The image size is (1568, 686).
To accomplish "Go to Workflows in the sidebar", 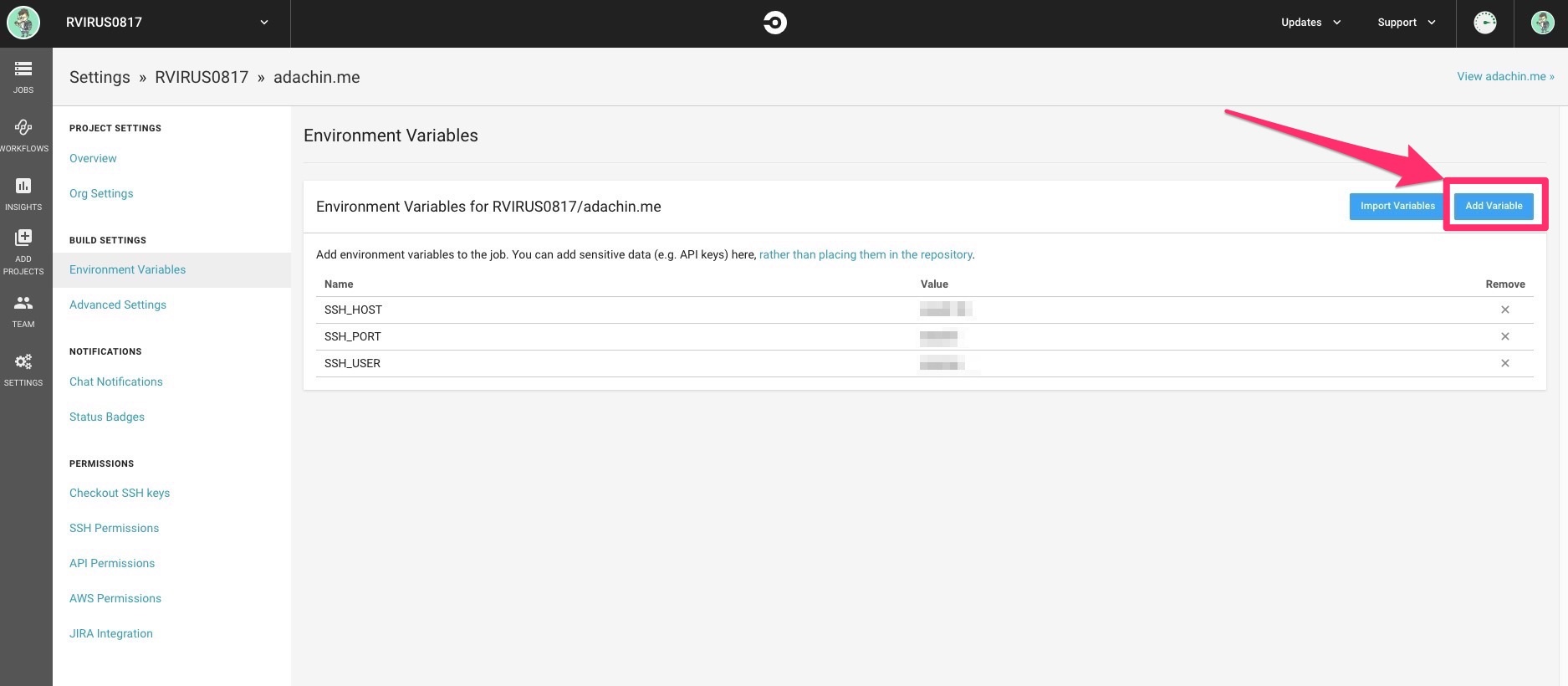I will pyautogui.click(x=23, y=135).
